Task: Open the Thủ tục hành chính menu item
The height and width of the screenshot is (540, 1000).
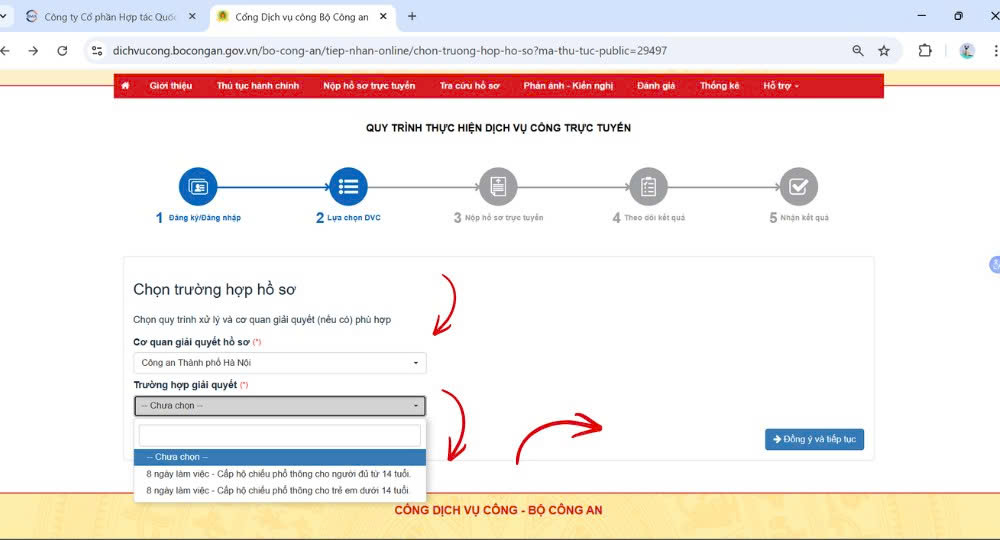Action: coord(258,86)
